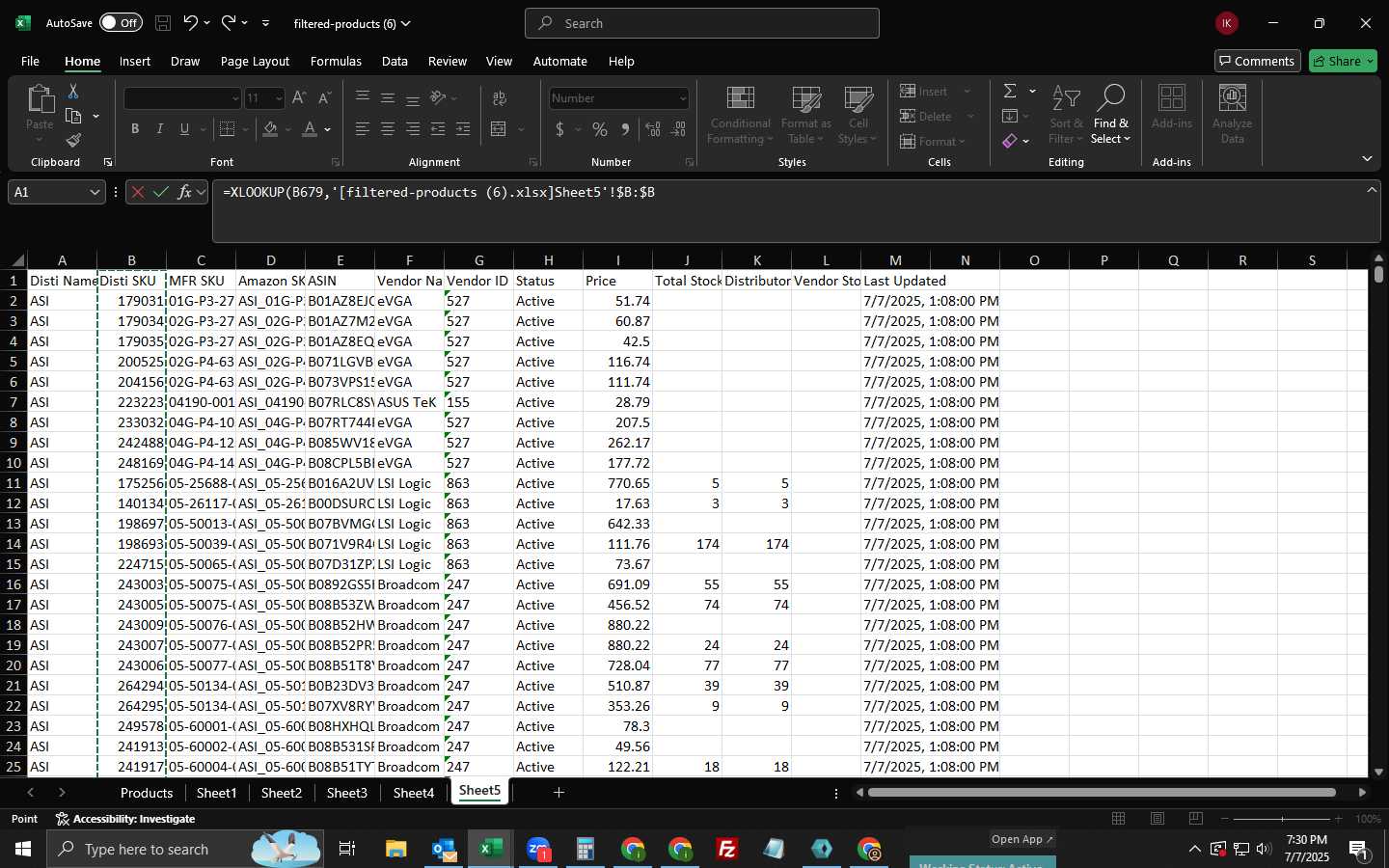1389x868 pixels.
Task: Click the Insert Function fx icon
Action: click(184, 192)
